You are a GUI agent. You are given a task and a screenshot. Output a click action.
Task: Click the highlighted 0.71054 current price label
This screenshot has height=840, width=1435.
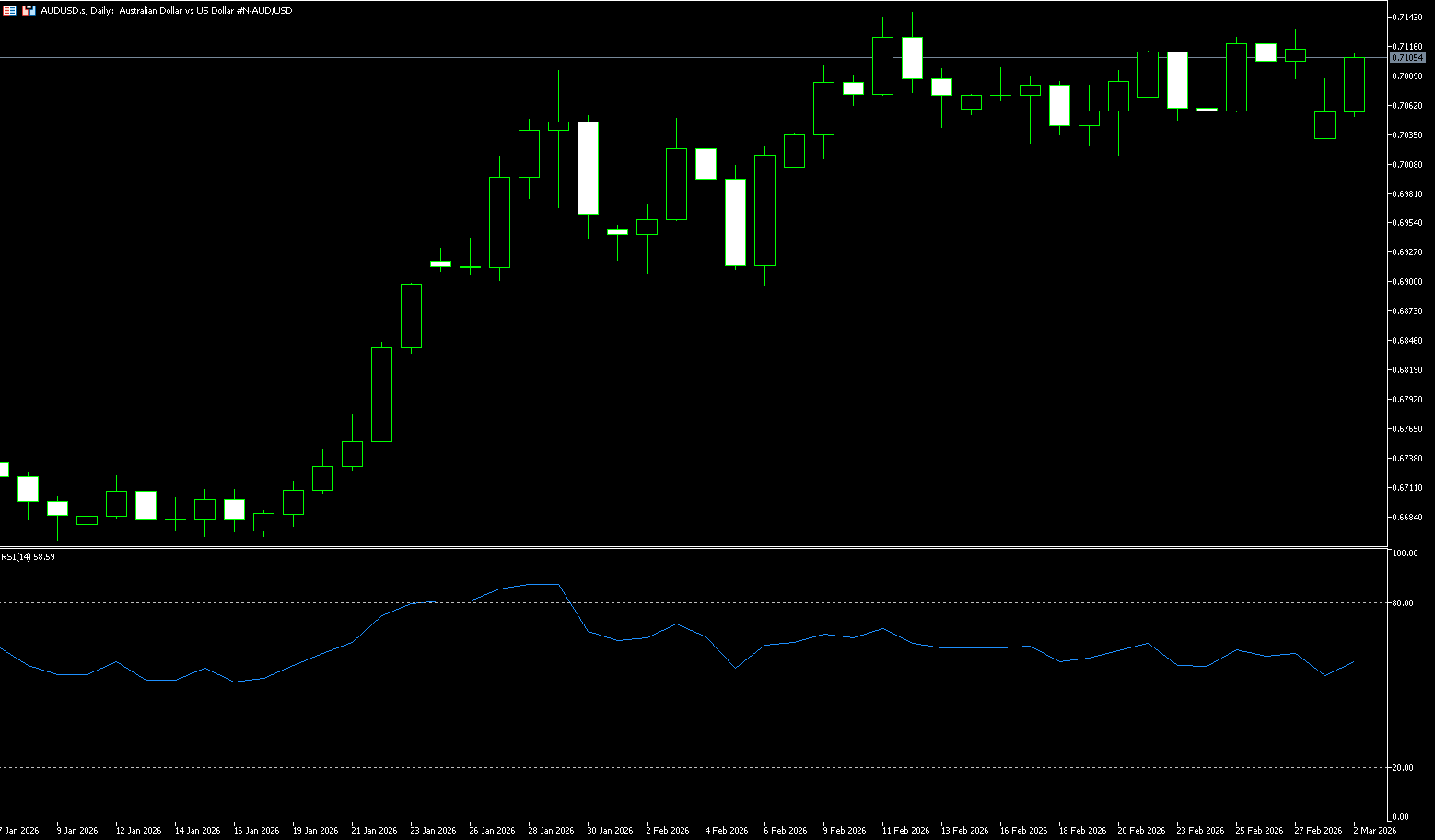1407,57
